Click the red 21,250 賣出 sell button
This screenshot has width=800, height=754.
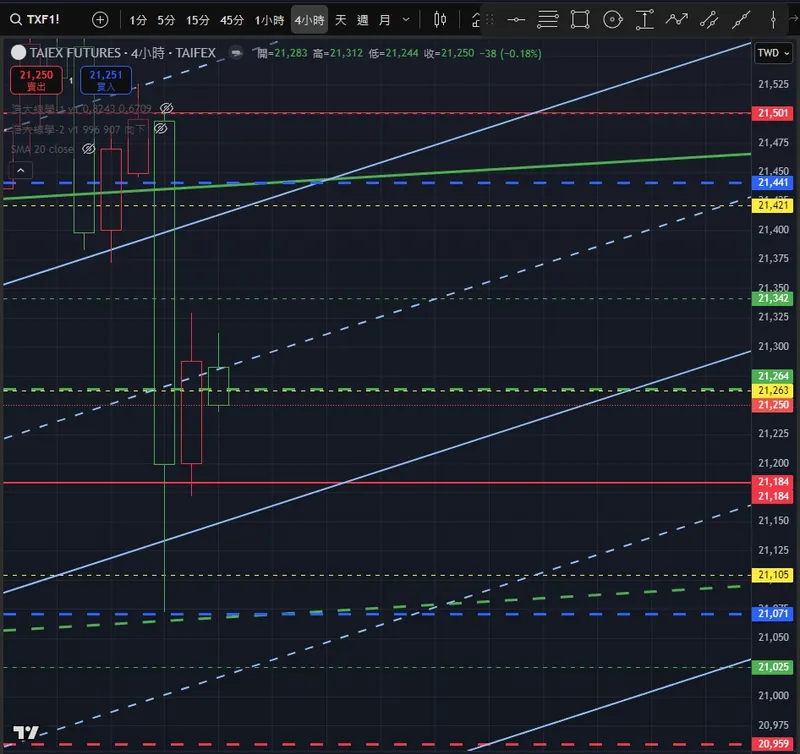[x=36, y=80]
